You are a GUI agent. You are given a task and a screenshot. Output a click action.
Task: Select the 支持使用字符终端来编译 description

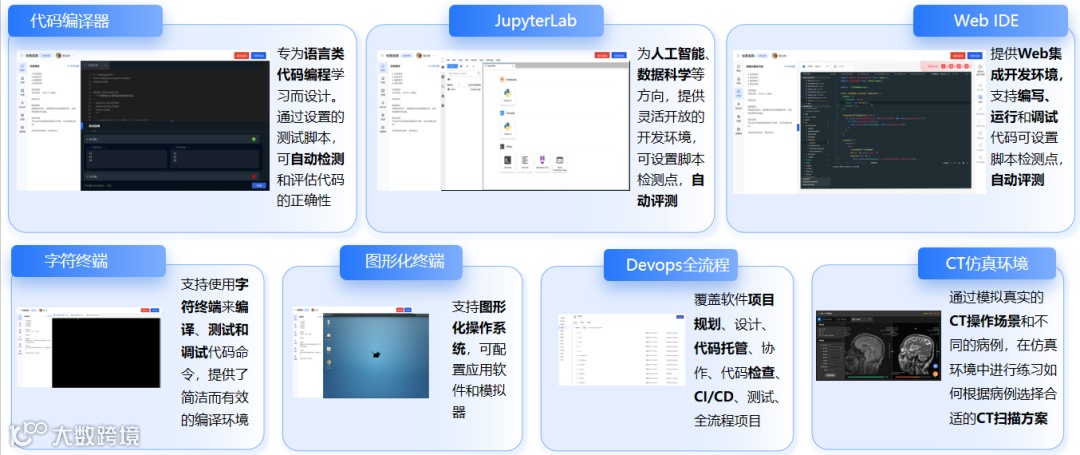[215, 351]
